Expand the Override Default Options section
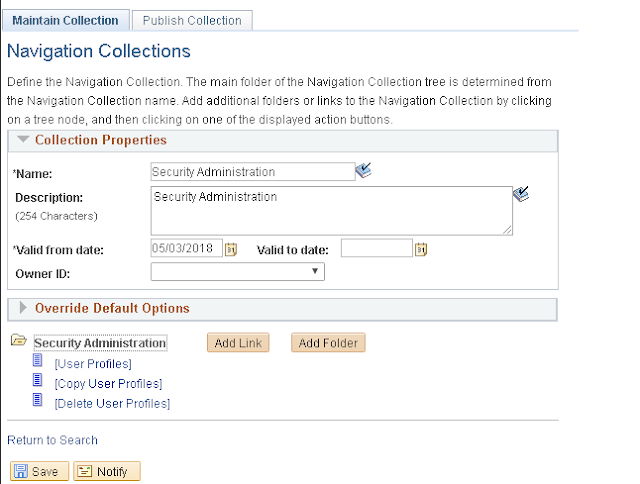Viewport: 640px width, 484px height. (23, 308)
